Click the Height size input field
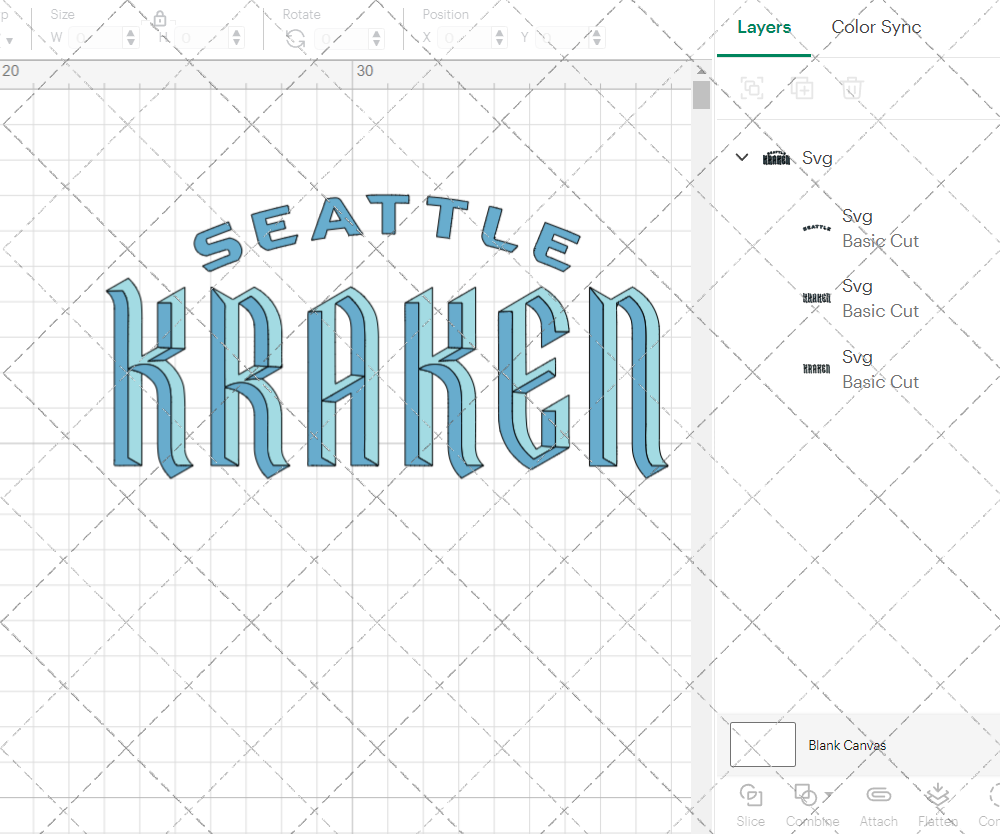The width and height of the screenshot is (1000, 834). tap(202, 38)
